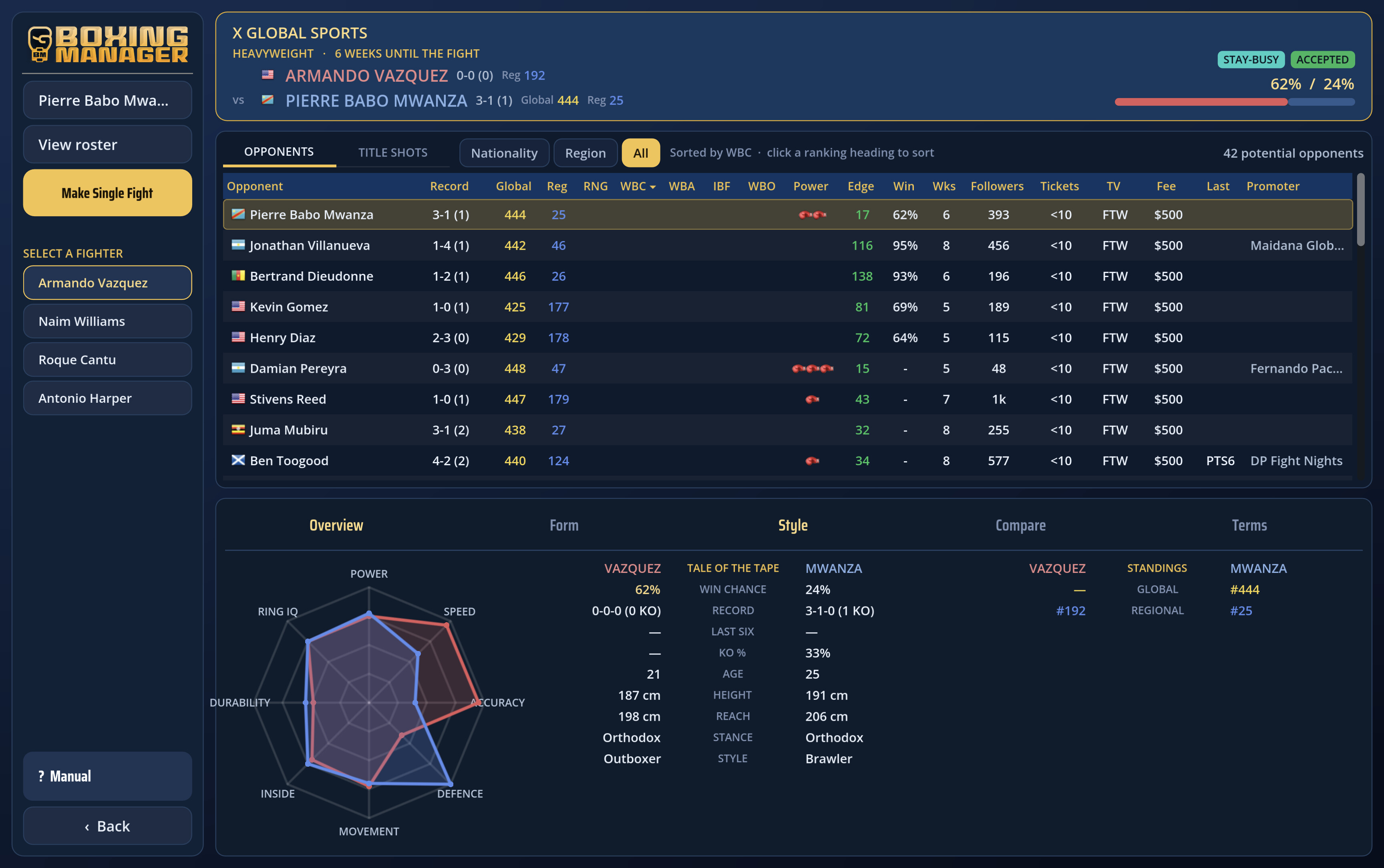The width and height of the screenshot is (1384, 868).
Task: Click the USA flag next to Kevin Gomez
Action: (x=238, y=307)
